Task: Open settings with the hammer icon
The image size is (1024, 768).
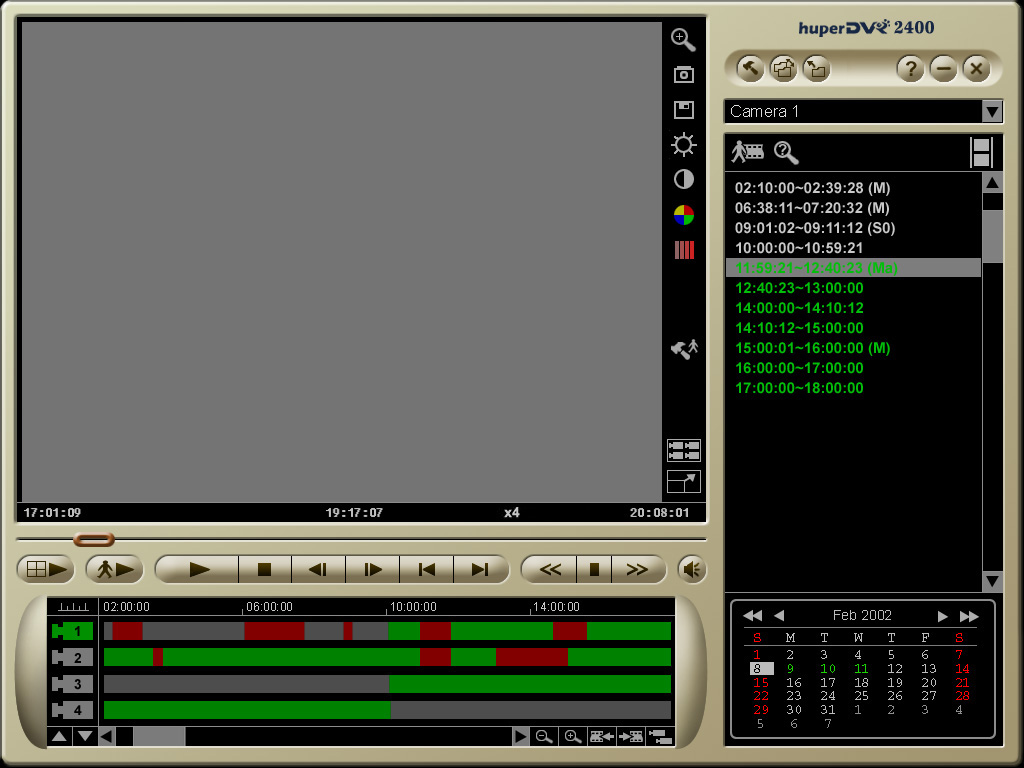Action: [750, 68]
